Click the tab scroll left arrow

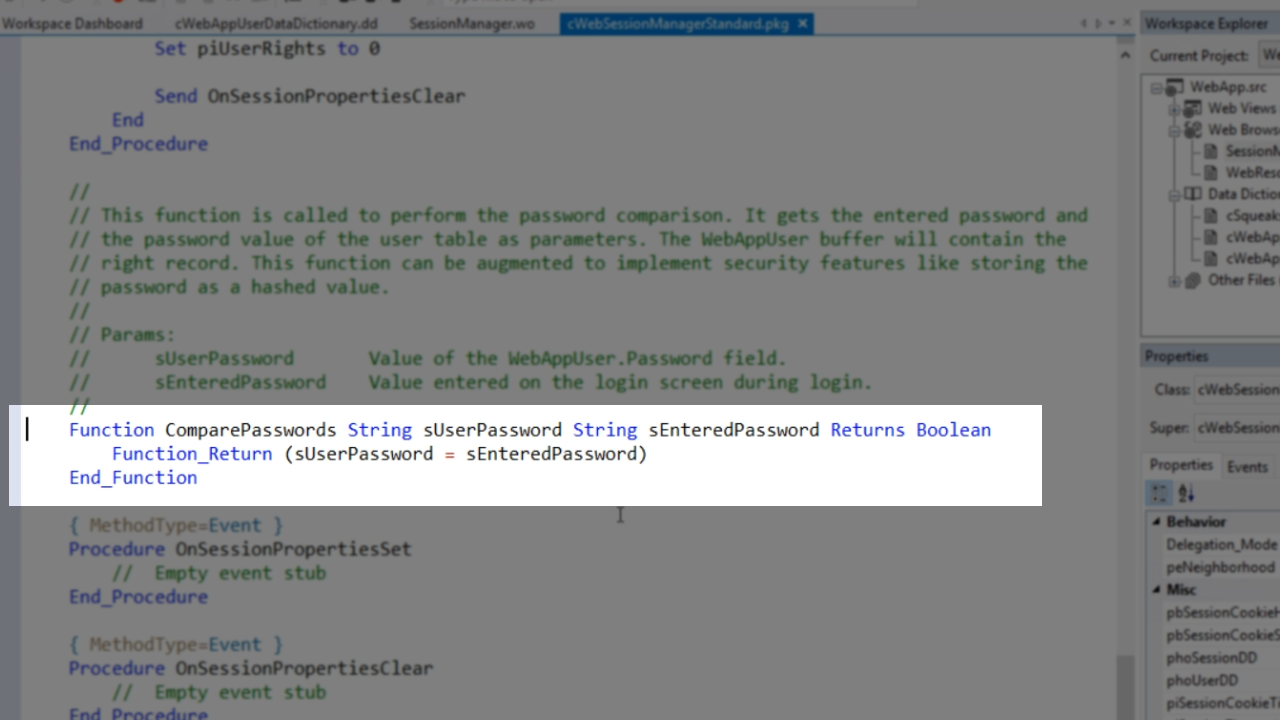tap(1084, 23)
